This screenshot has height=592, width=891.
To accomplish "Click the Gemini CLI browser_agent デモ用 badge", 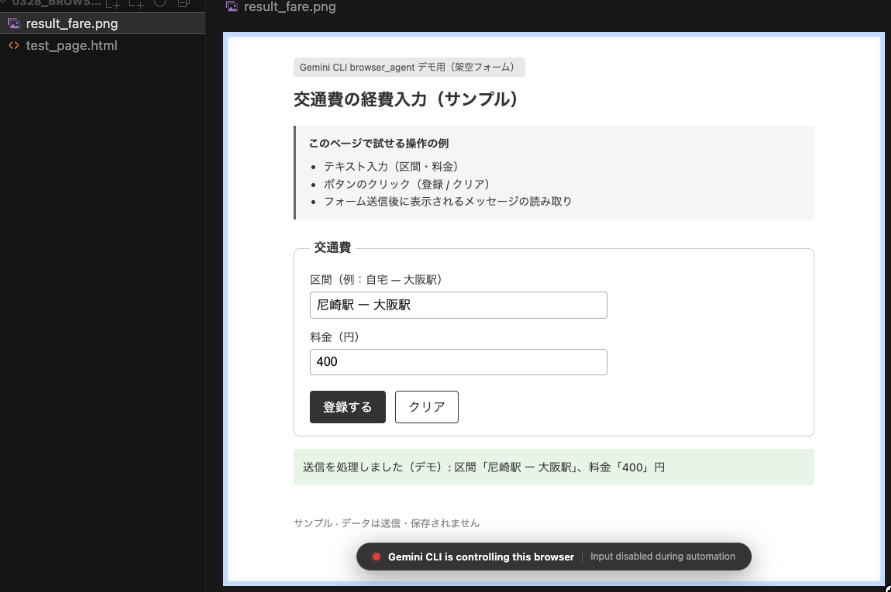I will click(x=408, y=68).
